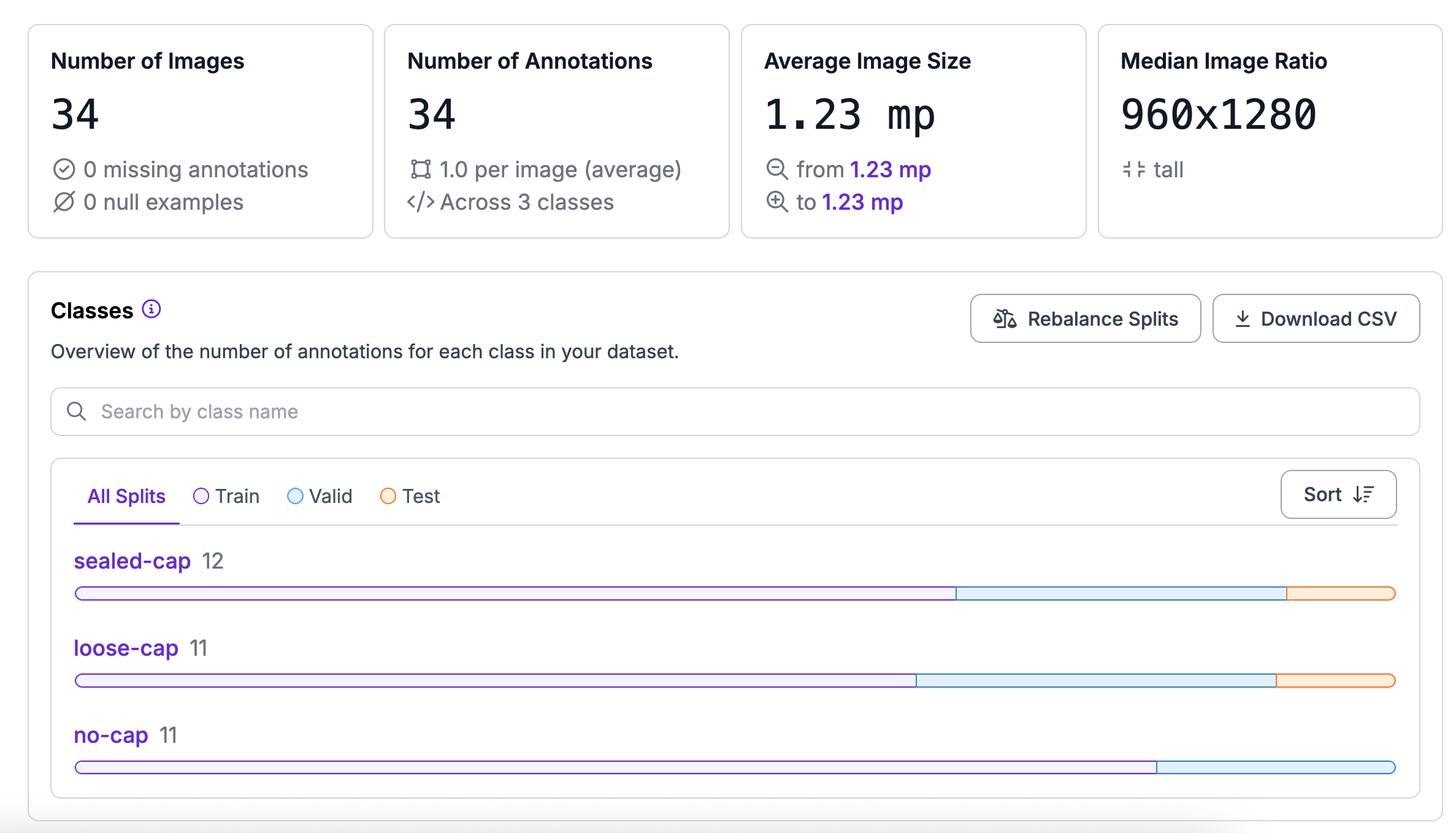Image resolution: width=1456 pixels, height=833 pixels.
Task: Open the no-cap class link
Action: (111, 735)
